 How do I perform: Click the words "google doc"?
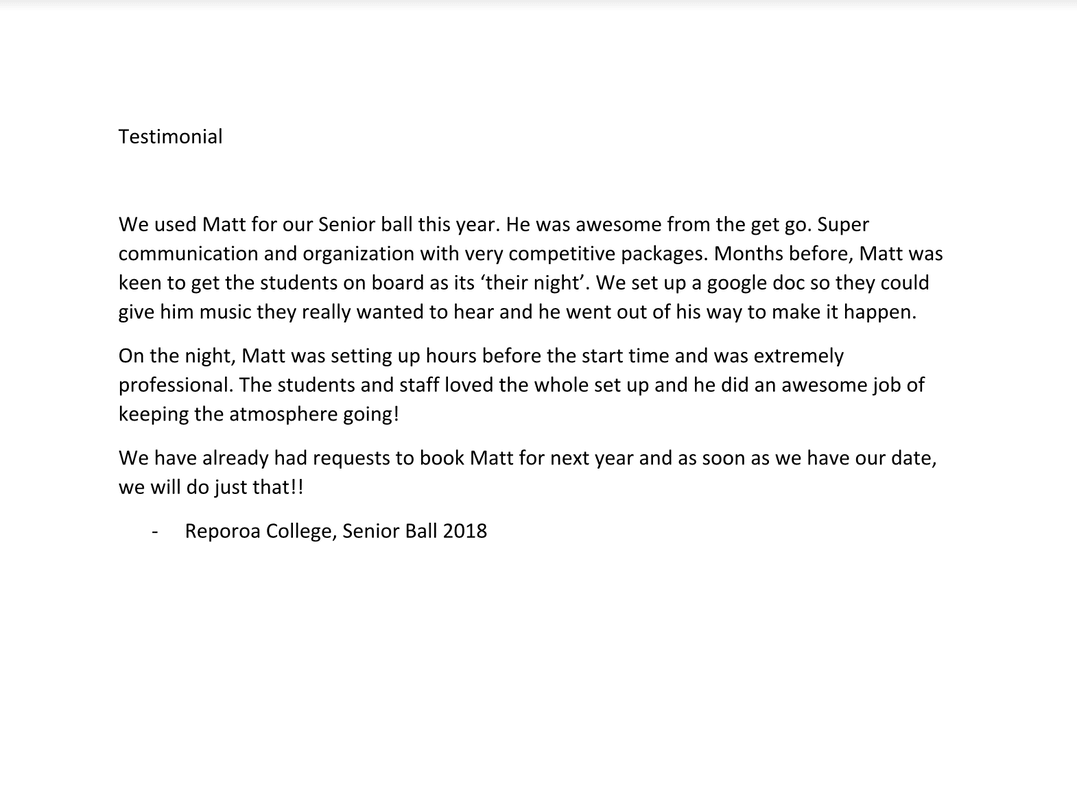pyautogui.click(x=752, y=283)
